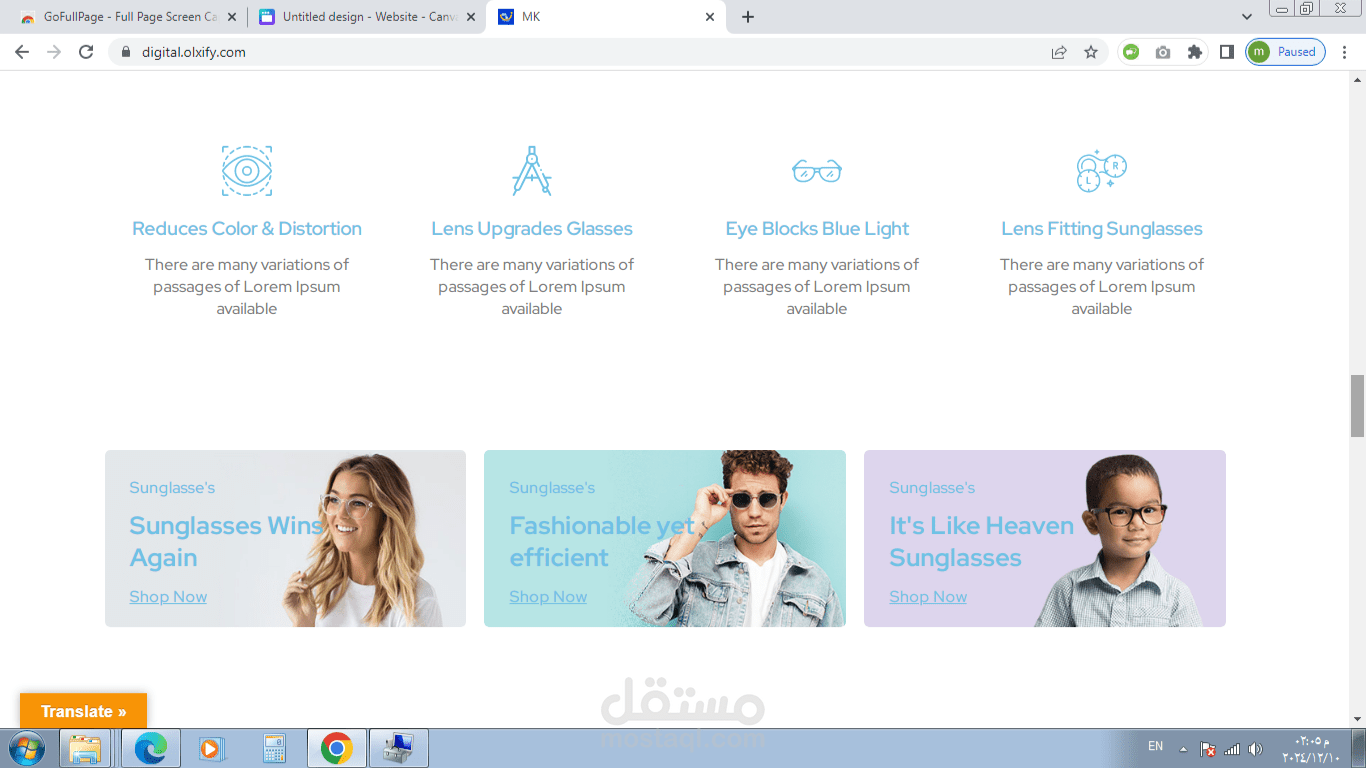
Task: Click the orange Translate button
Action: (83, 712)
